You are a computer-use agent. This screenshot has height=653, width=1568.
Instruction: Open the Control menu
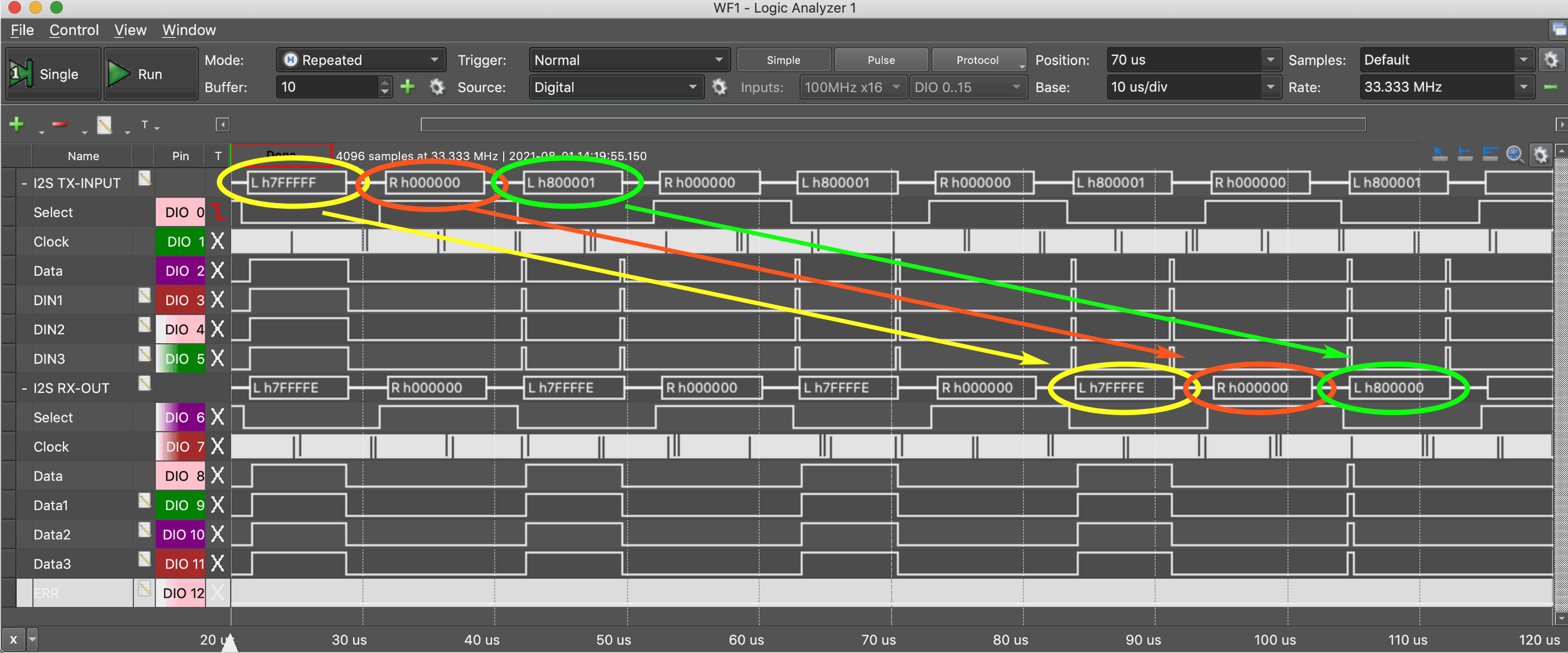tap(74, 30)
